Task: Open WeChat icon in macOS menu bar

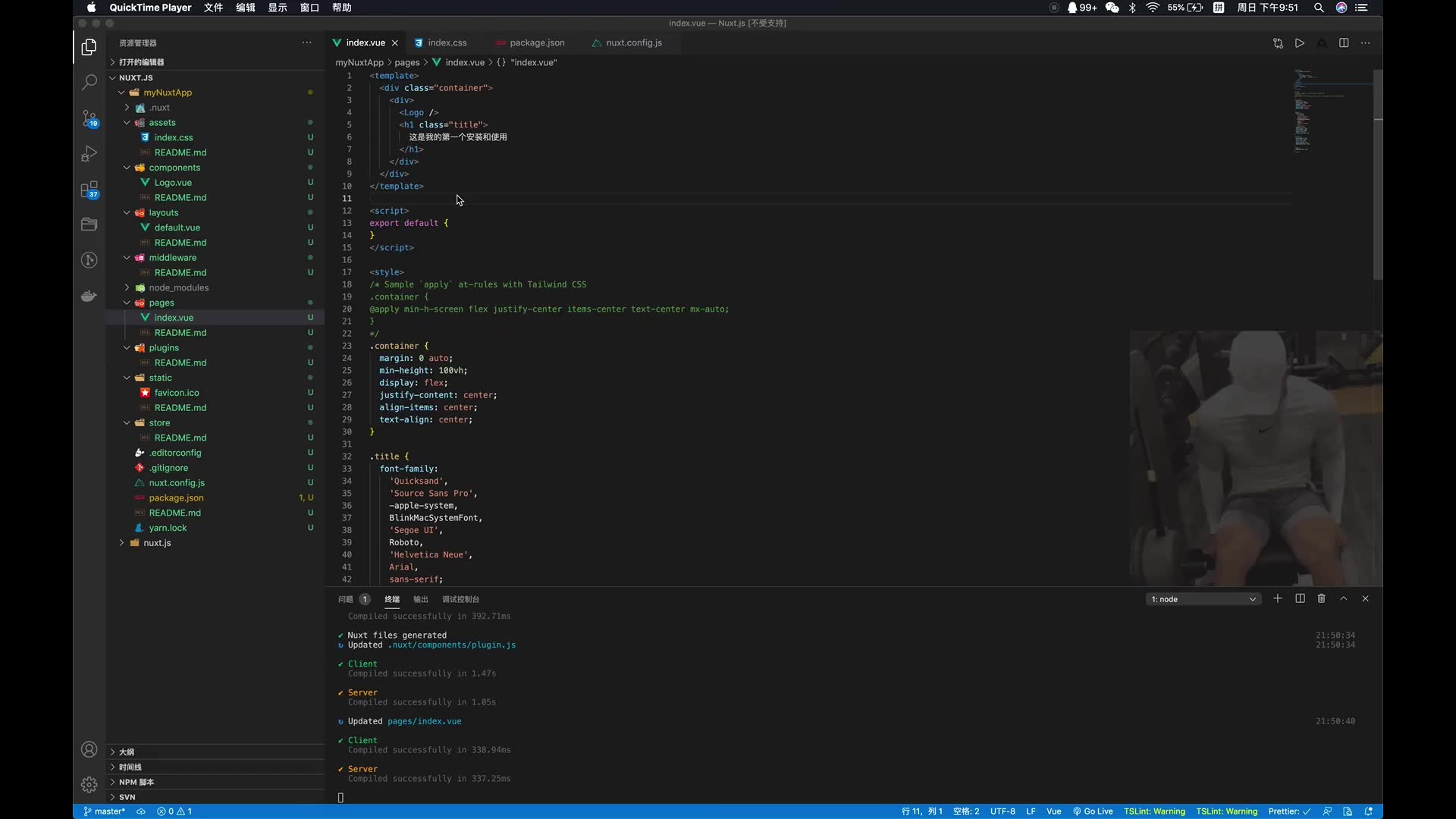Action: click(x=1112, y=8)
